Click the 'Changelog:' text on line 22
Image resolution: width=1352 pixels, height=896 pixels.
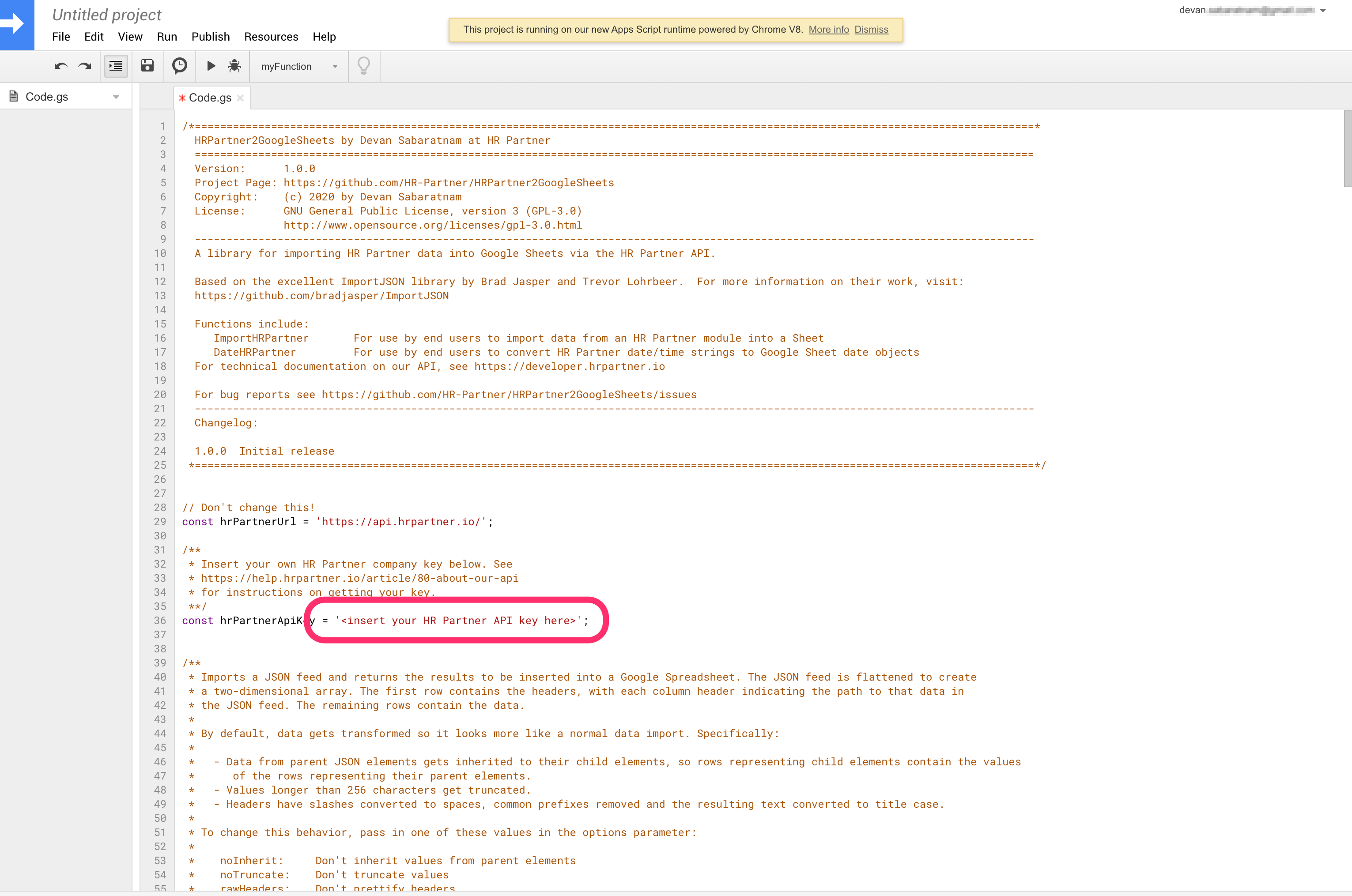pos(226,423)
